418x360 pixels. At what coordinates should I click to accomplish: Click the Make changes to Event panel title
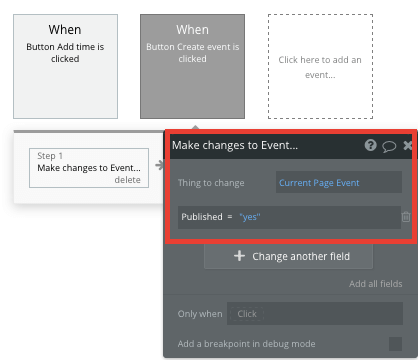[x=235, y=145]
